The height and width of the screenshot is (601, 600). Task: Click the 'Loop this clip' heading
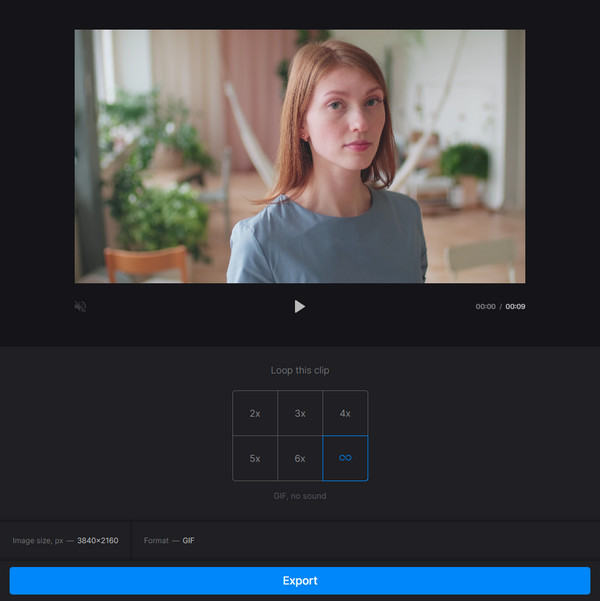[x=300, y=370]
